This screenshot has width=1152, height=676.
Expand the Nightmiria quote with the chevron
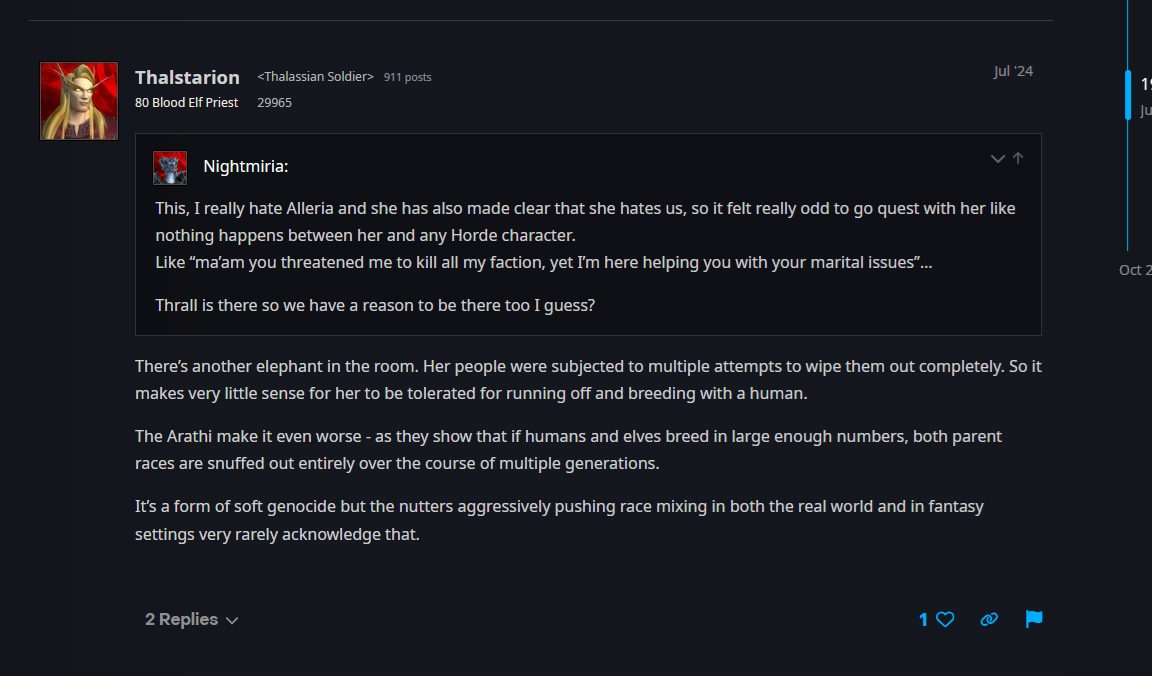tap(997, 158)
